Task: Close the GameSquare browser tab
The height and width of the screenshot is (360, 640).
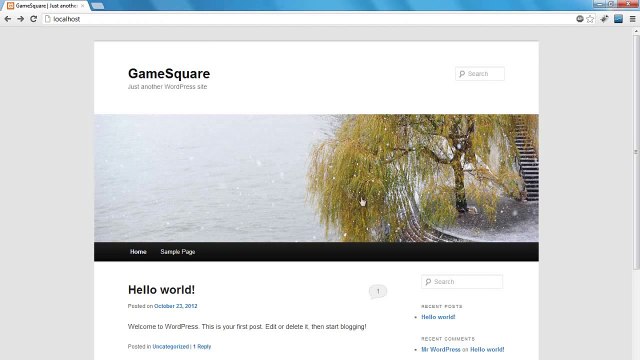Action: point(82,6)
